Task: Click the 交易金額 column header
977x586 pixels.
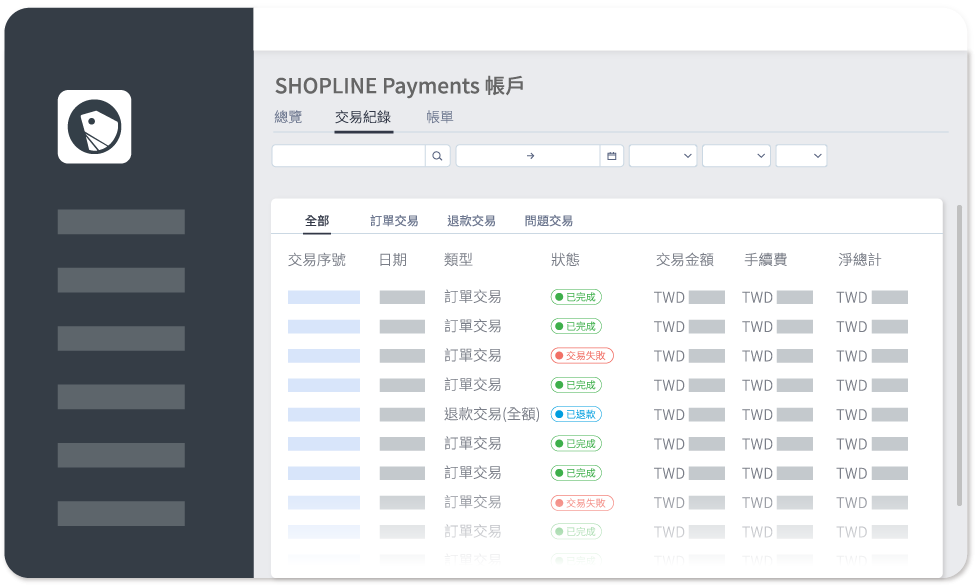Action: [685, 259]
